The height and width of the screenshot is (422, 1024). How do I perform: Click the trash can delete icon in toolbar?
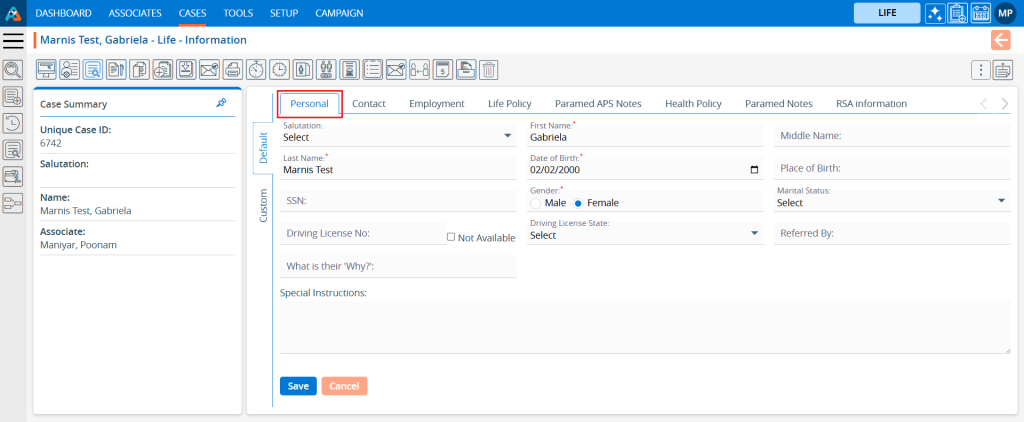(488, 70)
